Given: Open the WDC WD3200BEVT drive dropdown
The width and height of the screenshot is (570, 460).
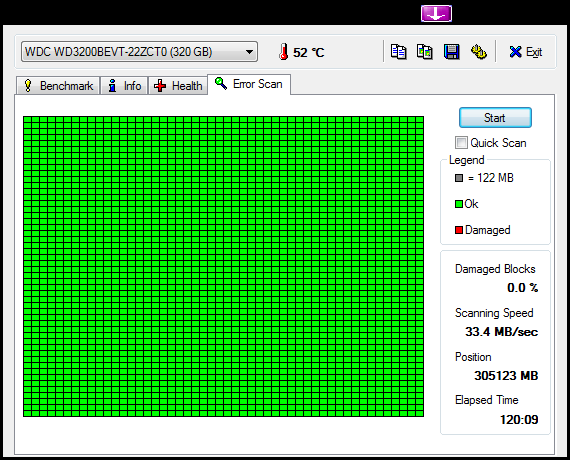Looking at the screenshot, I should [x=139, y=52].
